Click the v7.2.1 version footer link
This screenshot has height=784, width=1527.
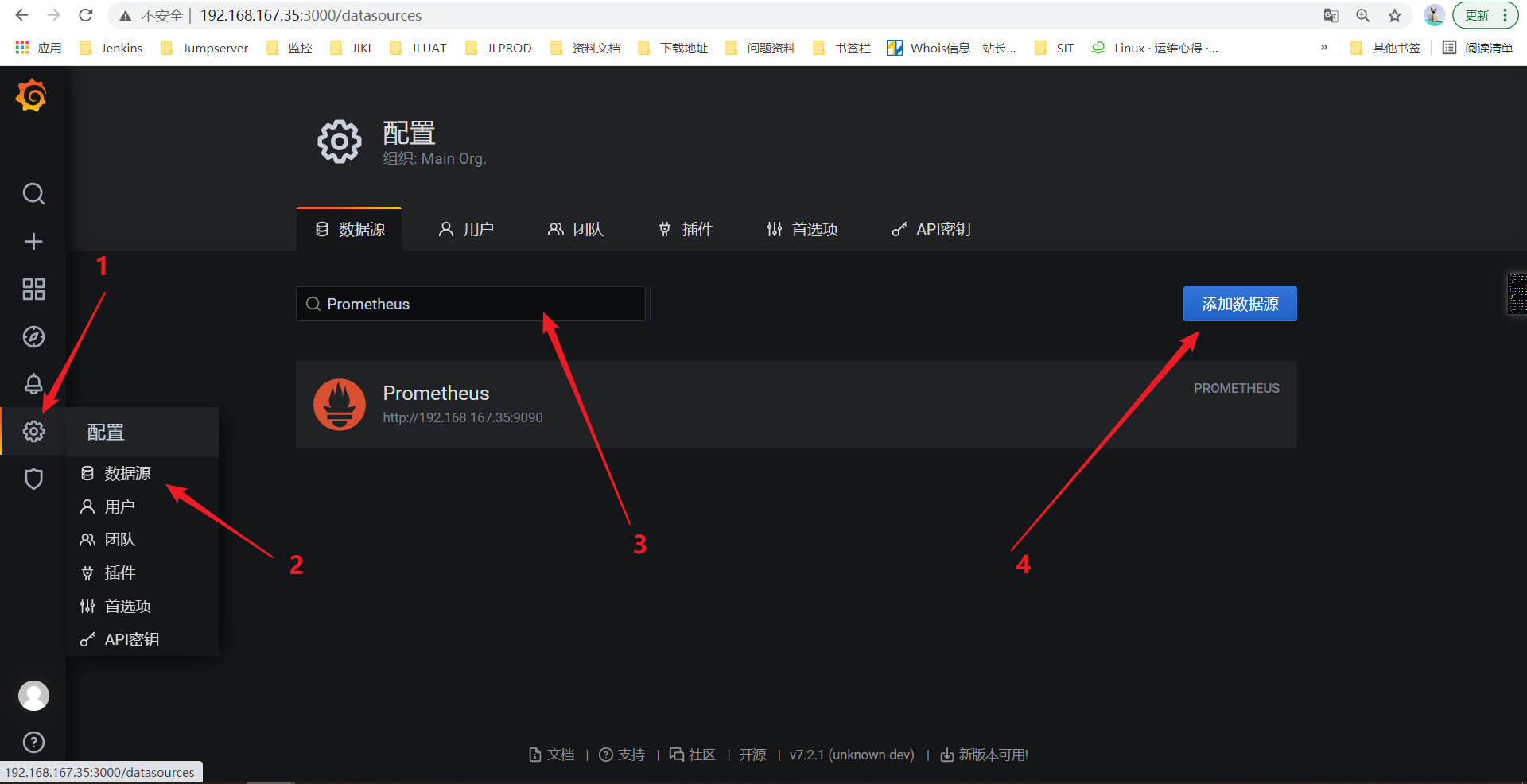852,755
